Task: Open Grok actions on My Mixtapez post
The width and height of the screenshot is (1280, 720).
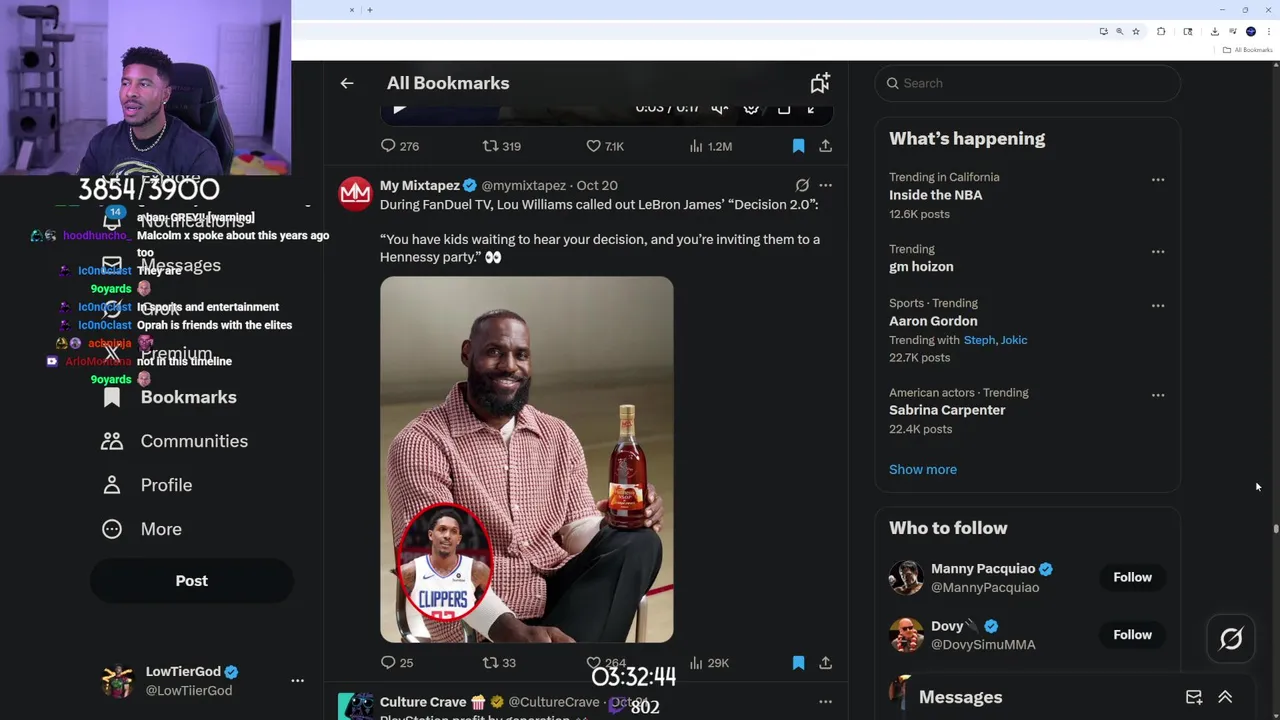Action: coord(802,185)
